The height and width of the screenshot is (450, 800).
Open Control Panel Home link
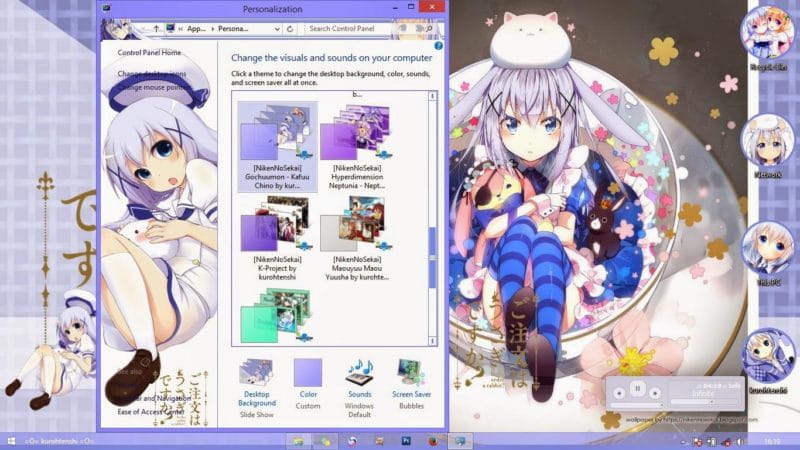[x=150, y=52]
